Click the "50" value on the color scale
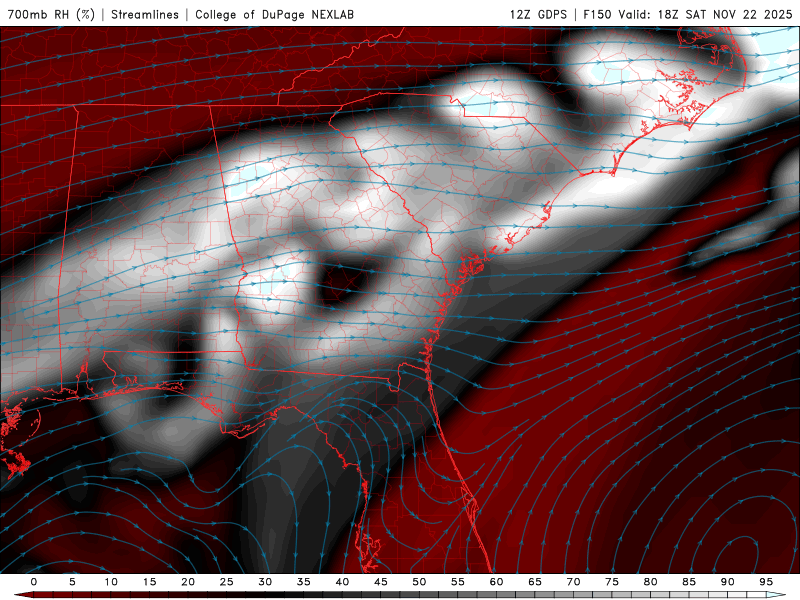Image resolution: width=800 pixels, height=600 pixels. [419, 582]
